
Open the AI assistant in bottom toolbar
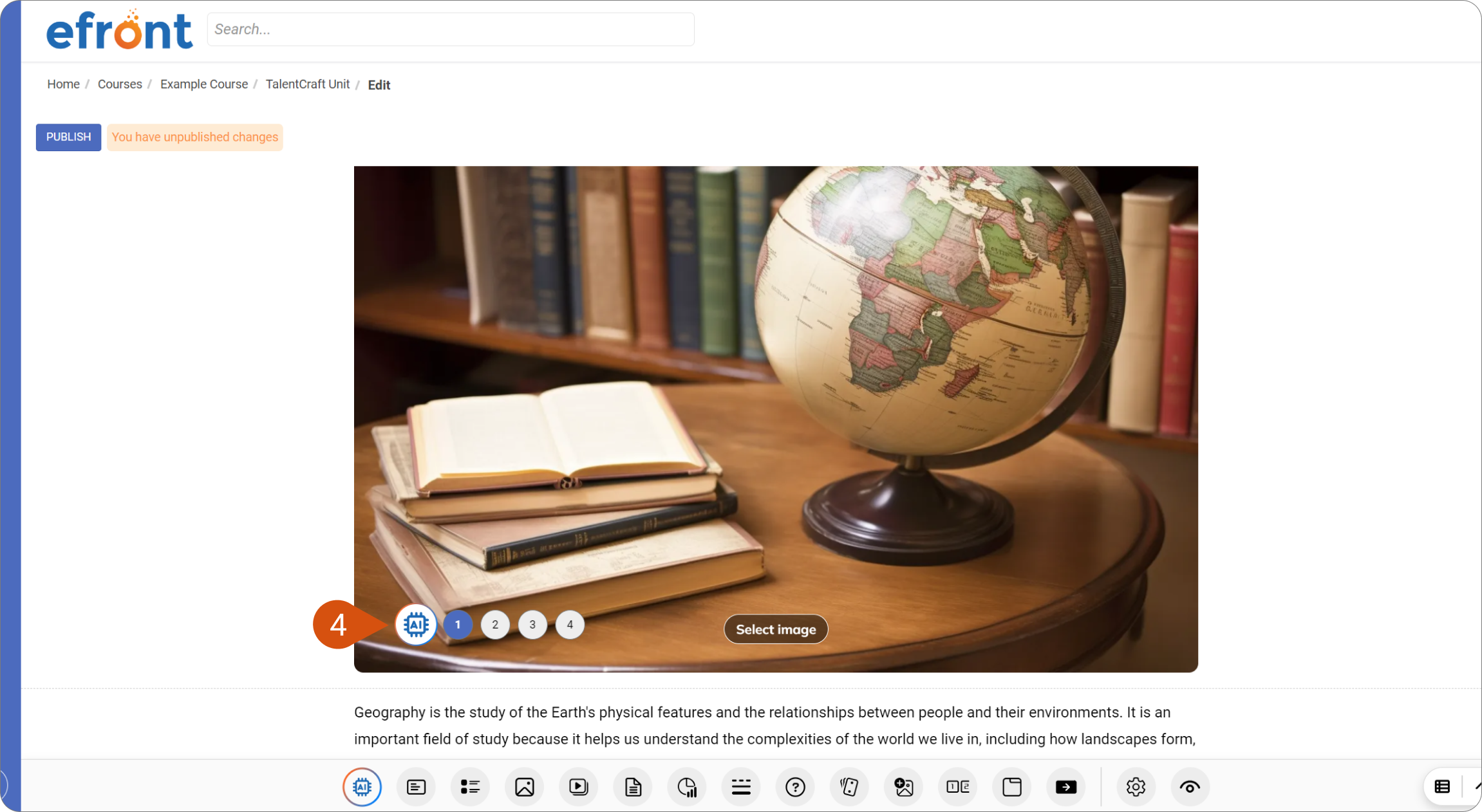tap(362, 787)
